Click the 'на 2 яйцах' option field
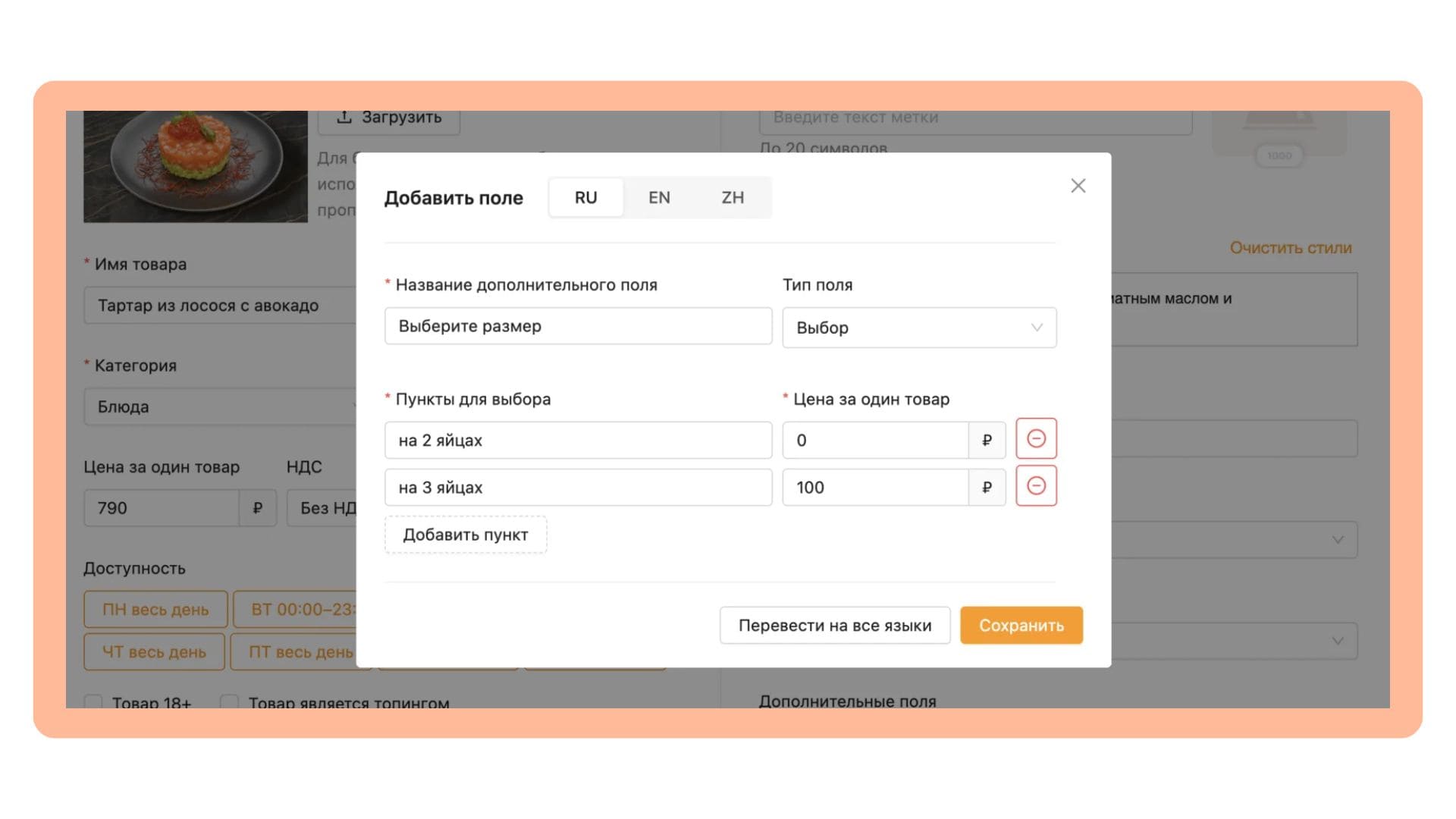This screenshot has width=1456, height=819. 578,441
